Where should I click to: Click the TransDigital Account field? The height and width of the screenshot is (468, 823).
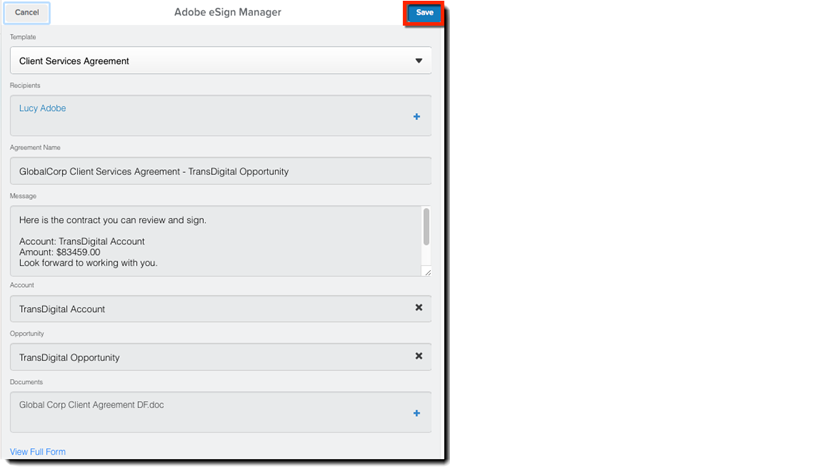(200, 309)
